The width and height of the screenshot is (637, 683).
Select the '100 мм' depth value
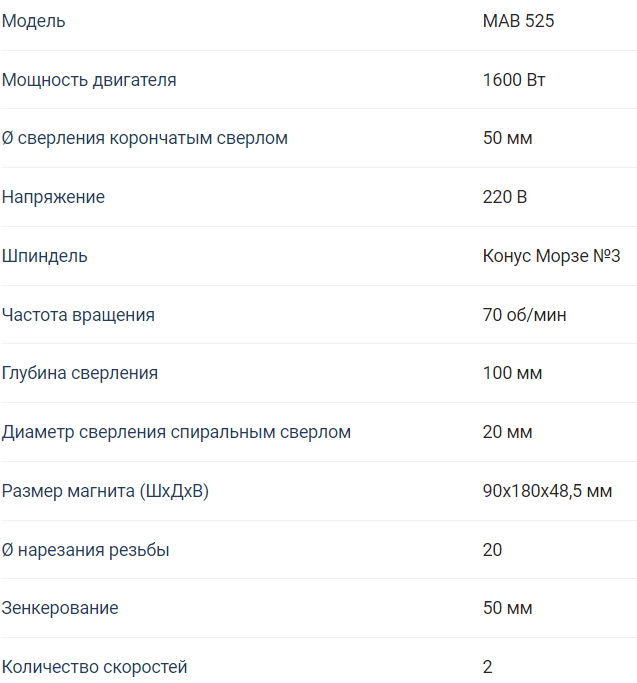512,373
